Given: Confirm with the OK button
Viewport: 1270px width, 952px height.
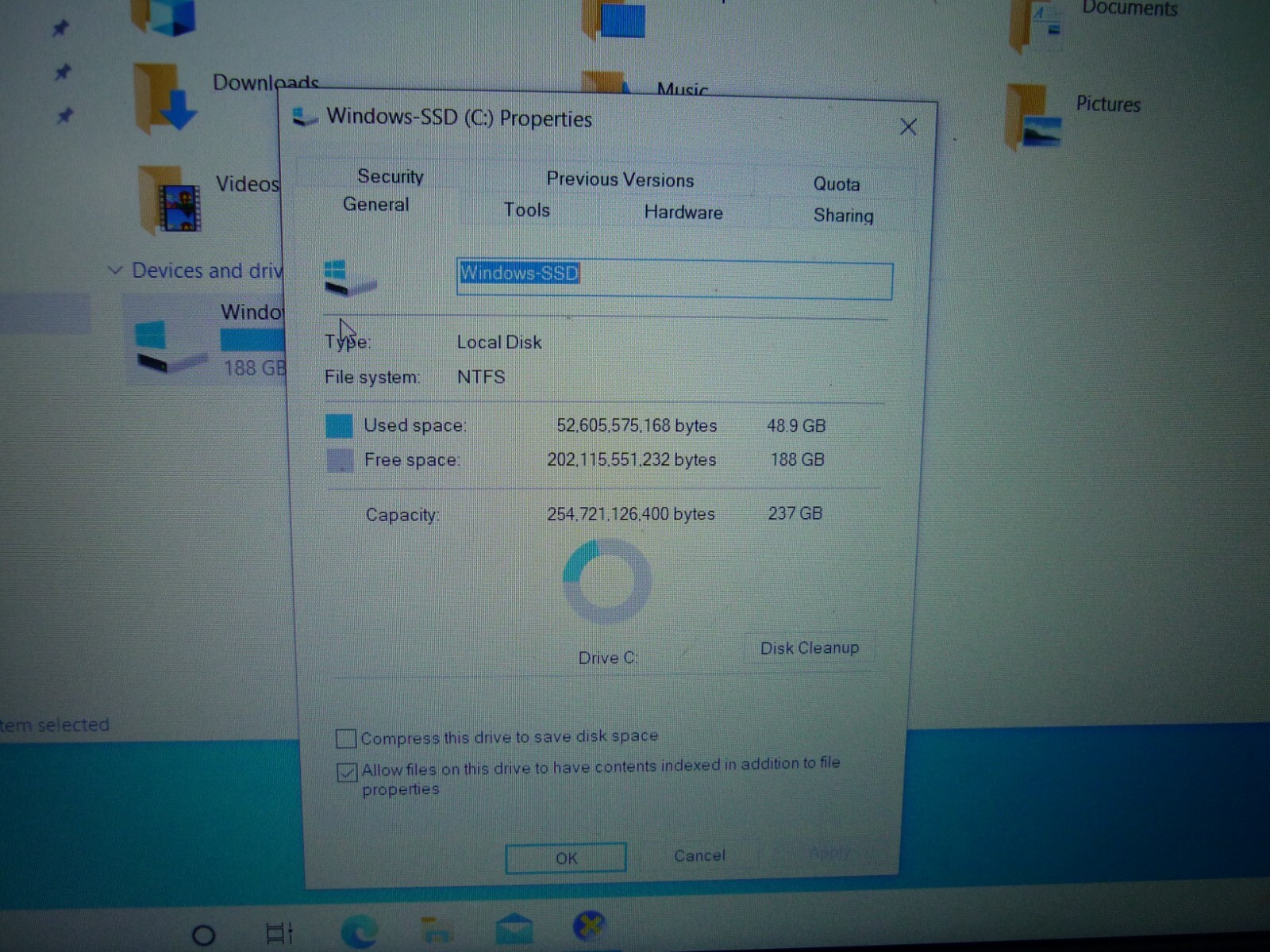Looking at the screenshot, I should coord(566,858).
